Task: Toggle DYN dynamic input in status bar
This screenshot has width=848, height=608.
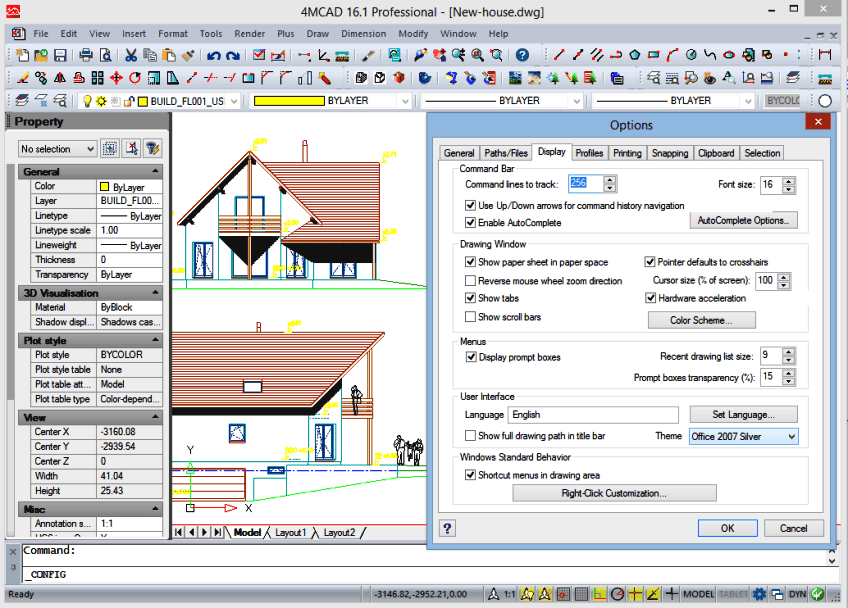Action: click(x=797, y=594)
